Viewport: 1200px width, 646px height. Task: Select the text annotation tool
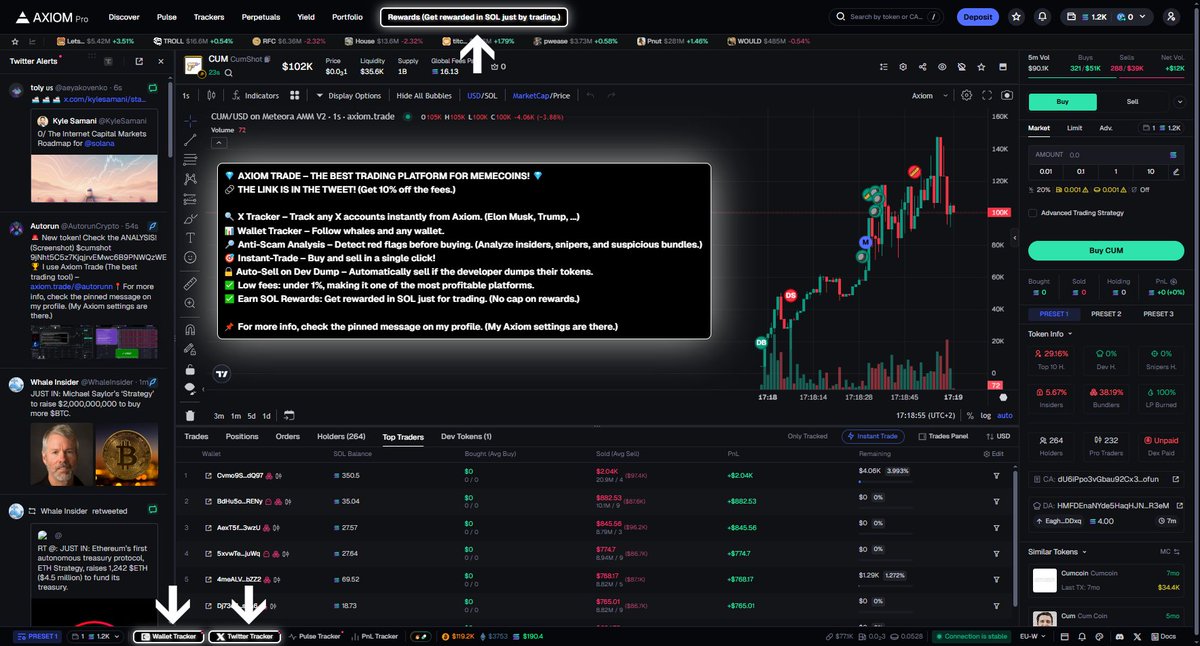(x=191, y=238)
